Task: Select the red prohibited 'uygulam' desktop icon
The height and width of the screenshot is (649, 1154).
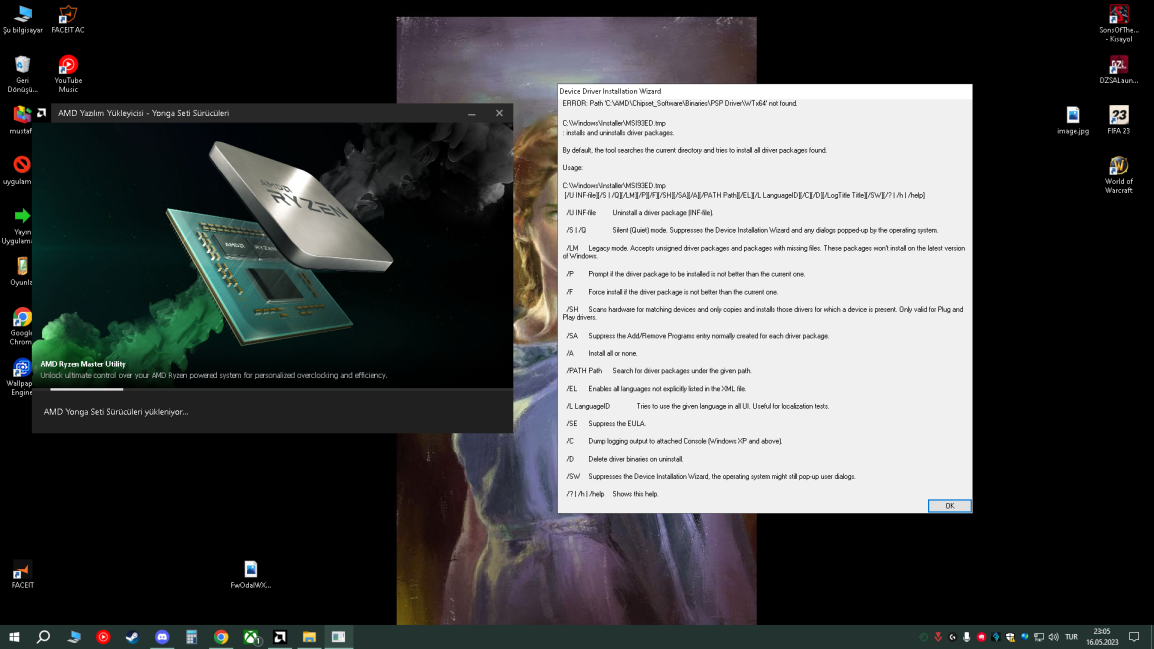Action: coord(19,171)
